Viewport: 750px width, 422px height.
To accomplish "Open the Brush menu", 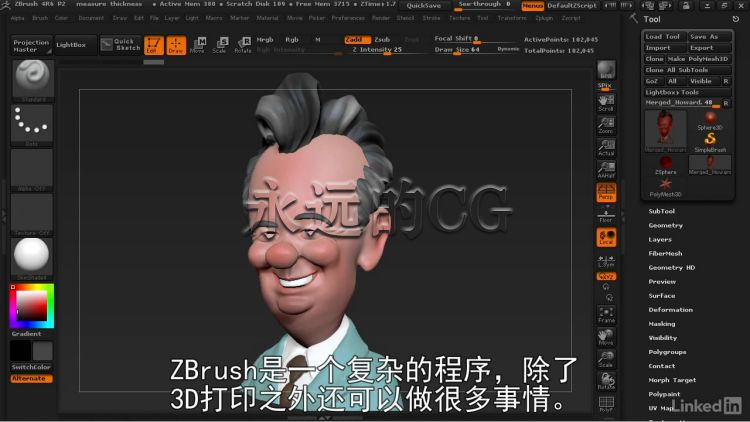I will coord(40,18).
